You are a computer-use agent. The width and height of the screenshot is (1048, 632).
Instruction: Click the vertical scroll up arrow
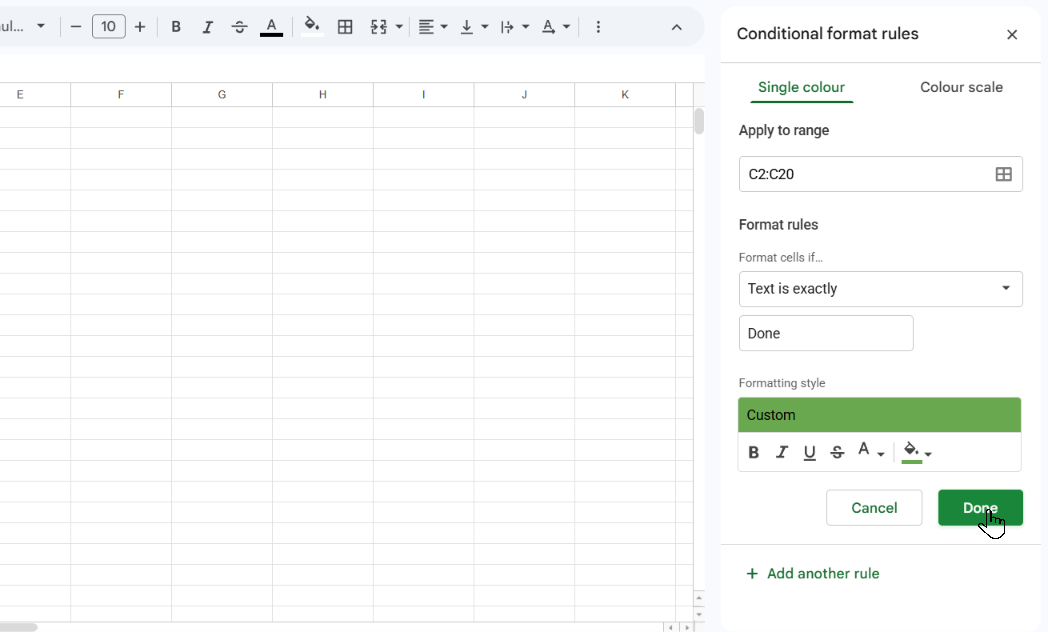[x=699, y=598]
